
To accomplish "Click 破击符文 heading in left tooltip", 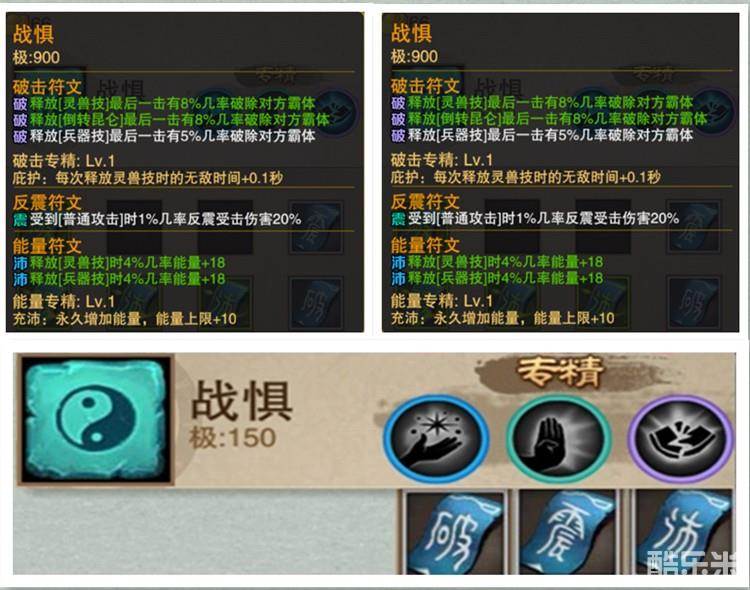I will (x=47, y=87).
